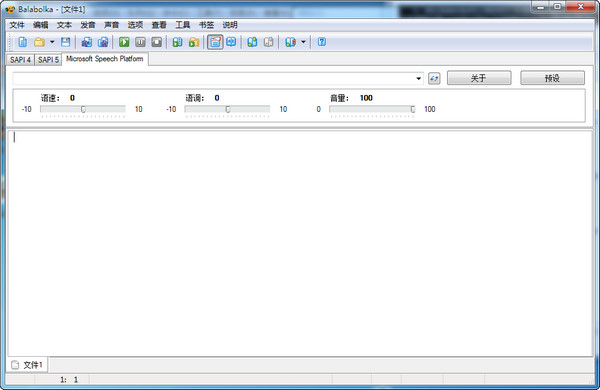The width and height of the screenshot is (600, 390).
Task: Click the 关于 button
Action: (479, 78)
